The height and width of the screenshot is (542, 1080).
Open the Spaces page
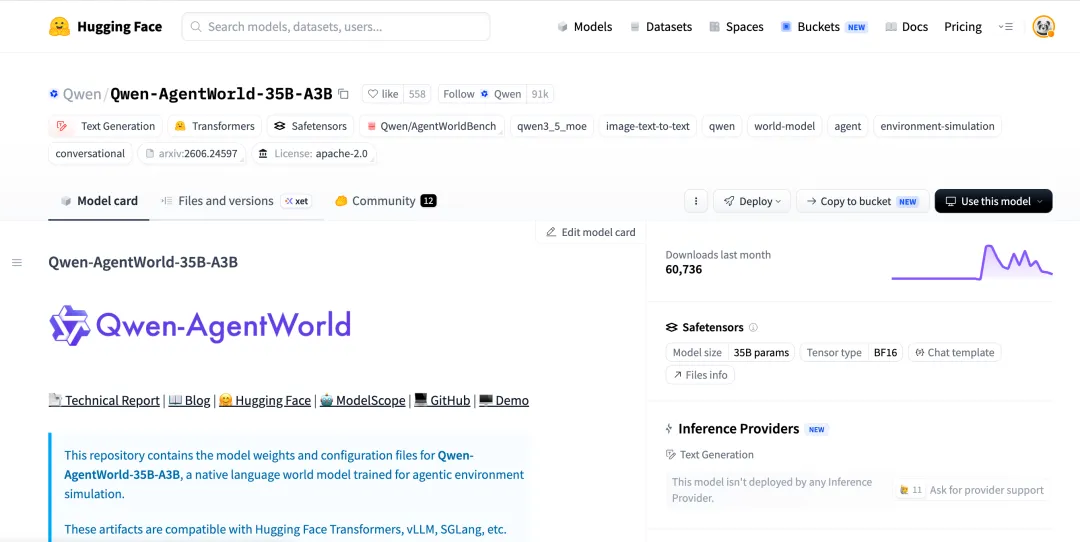[x=736, y=27]
